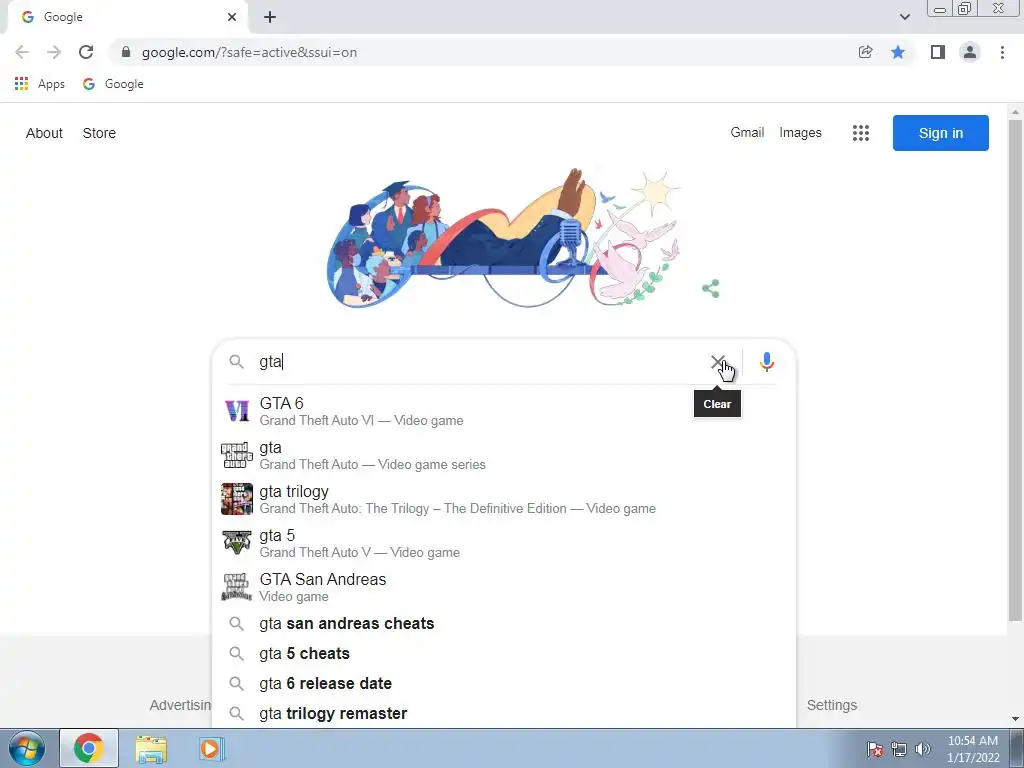Click the Chrome taskbar icon
Image resolution: width=1024 pixels, height=768 pixels.
point(89,748)
